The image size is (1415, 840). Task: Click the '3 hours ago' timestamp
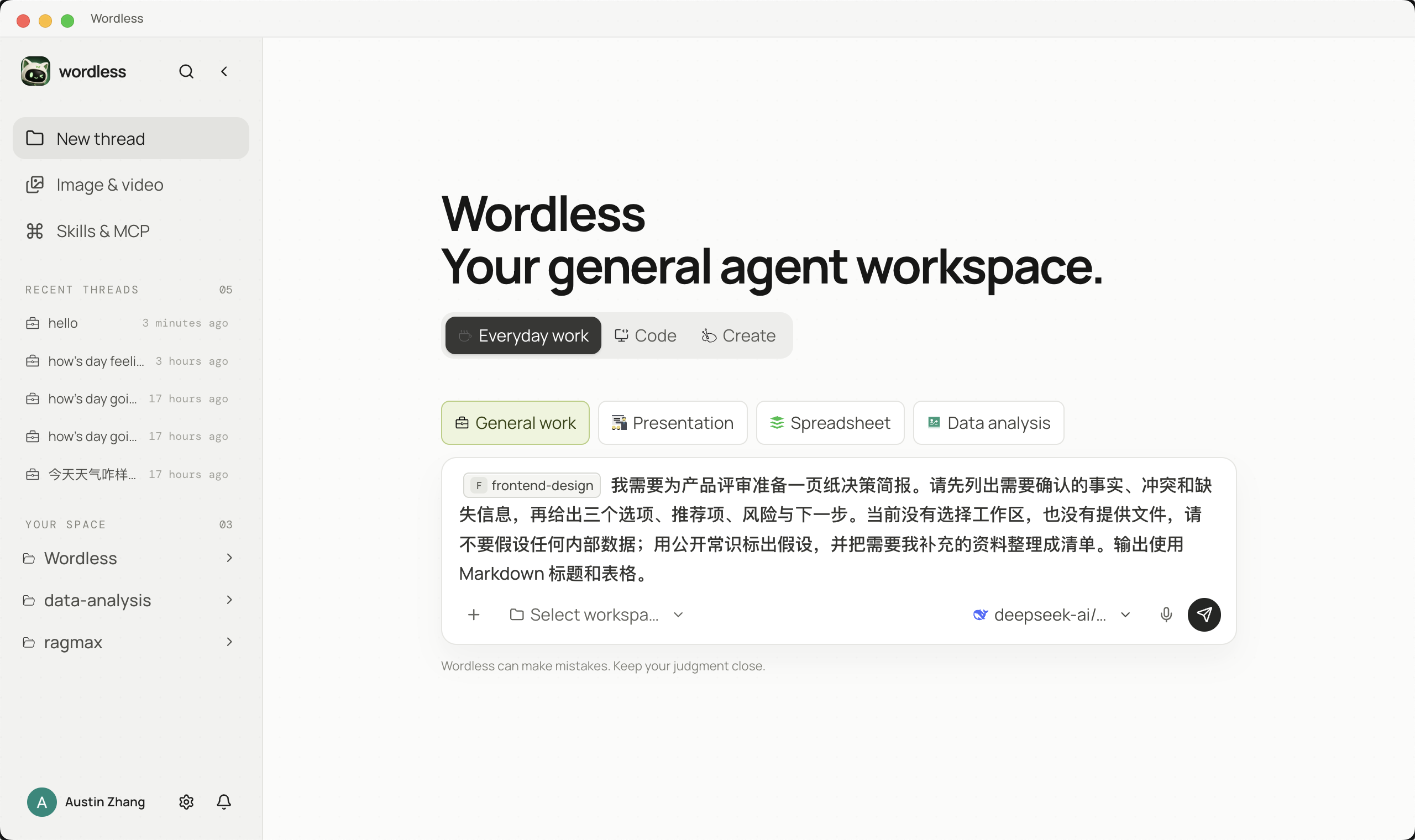192,361
